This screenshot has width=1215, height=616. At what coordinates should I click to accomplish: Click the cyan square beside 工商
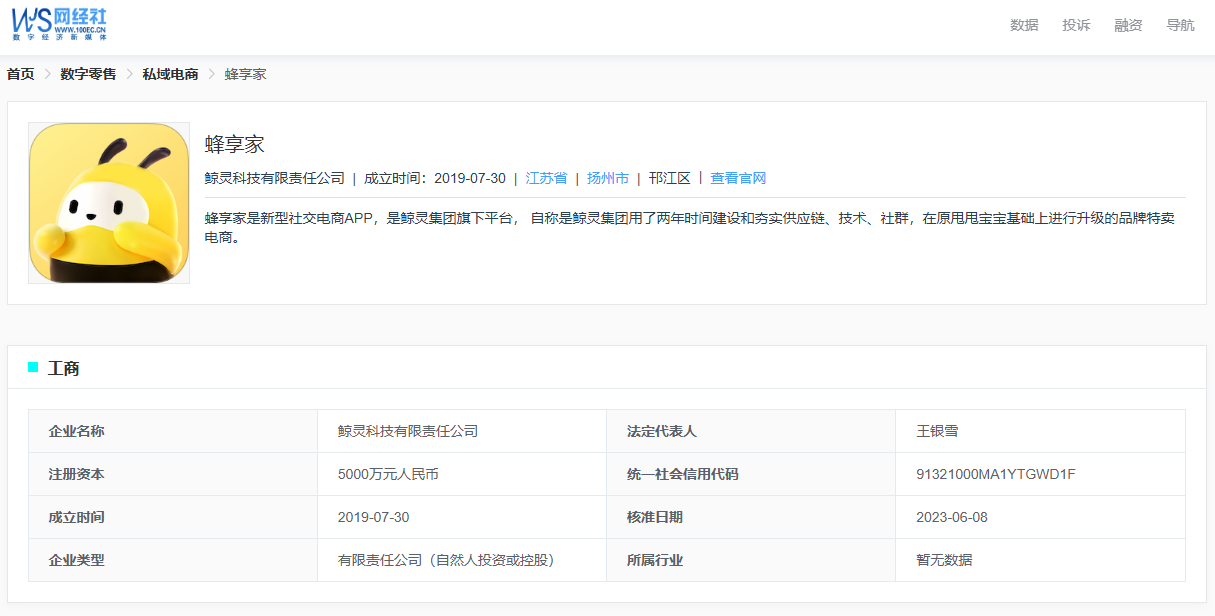pos(33,368)
